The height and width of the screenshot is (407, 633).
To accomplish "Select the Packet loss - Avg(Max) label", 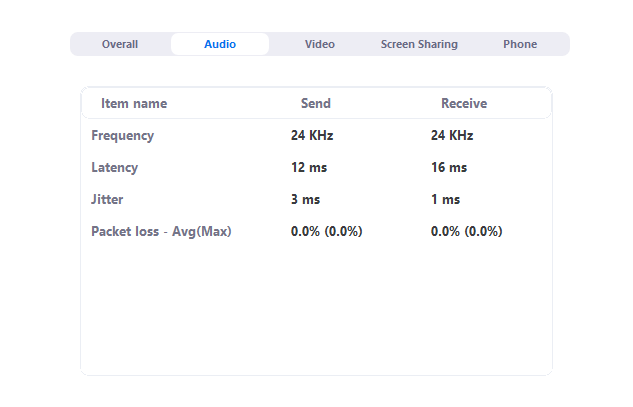I will (161, 231).
